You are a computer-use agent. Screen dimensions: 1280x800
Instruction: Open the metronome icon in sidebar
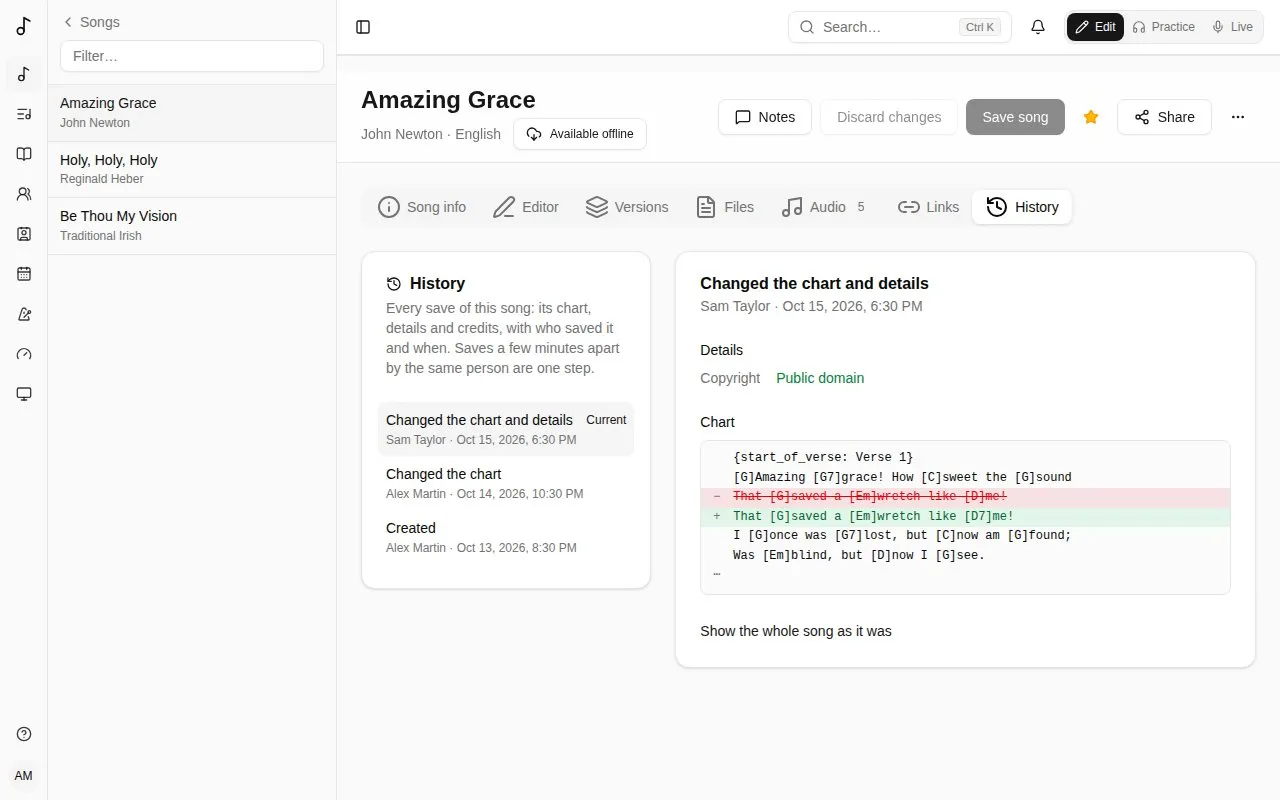click(x=24, y=314)
